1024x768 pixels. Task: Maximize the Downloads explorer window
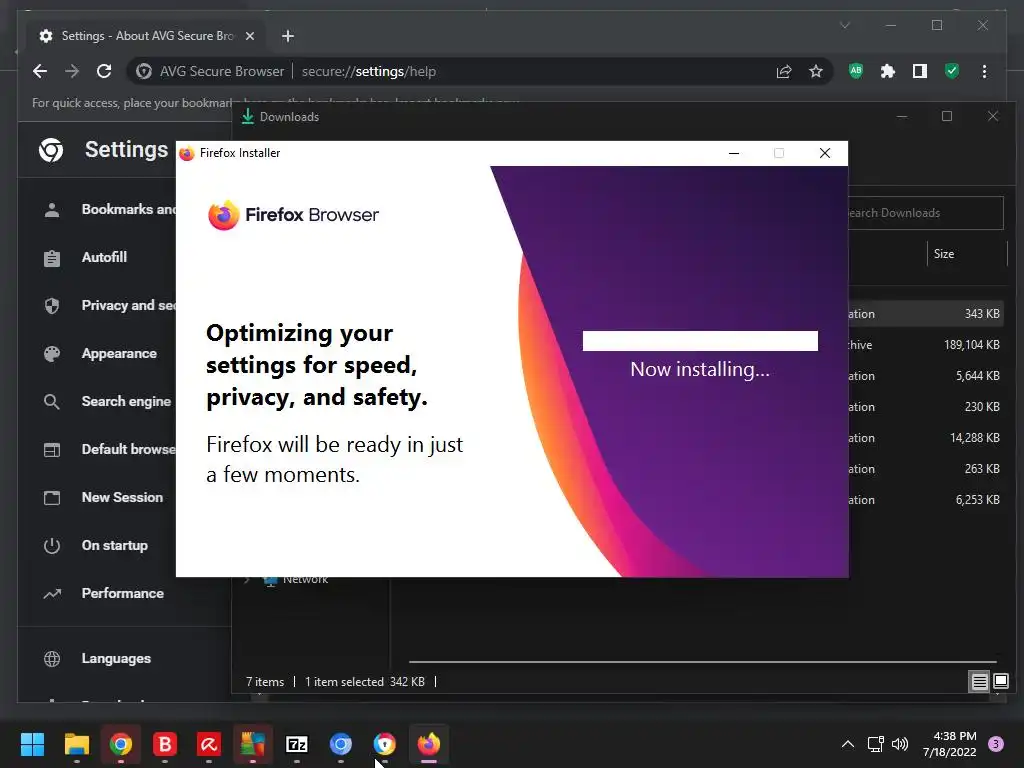[x=947, y=116]
